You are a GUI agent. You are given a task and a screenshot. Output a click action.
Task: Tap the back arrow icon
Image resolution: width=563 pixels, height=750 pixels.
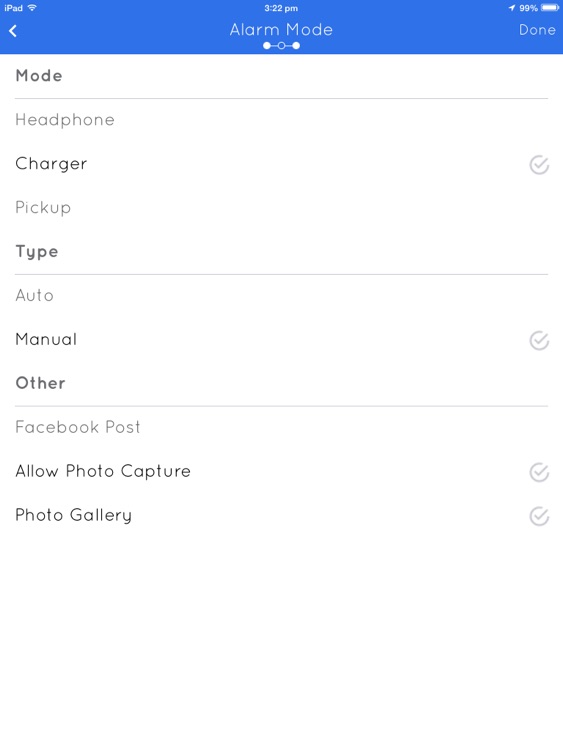point(13,31)
